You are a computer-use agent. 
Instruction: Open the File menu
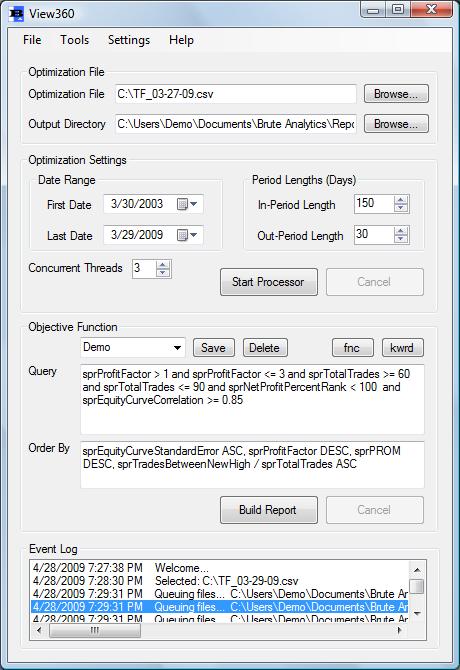tap(32, 40)
